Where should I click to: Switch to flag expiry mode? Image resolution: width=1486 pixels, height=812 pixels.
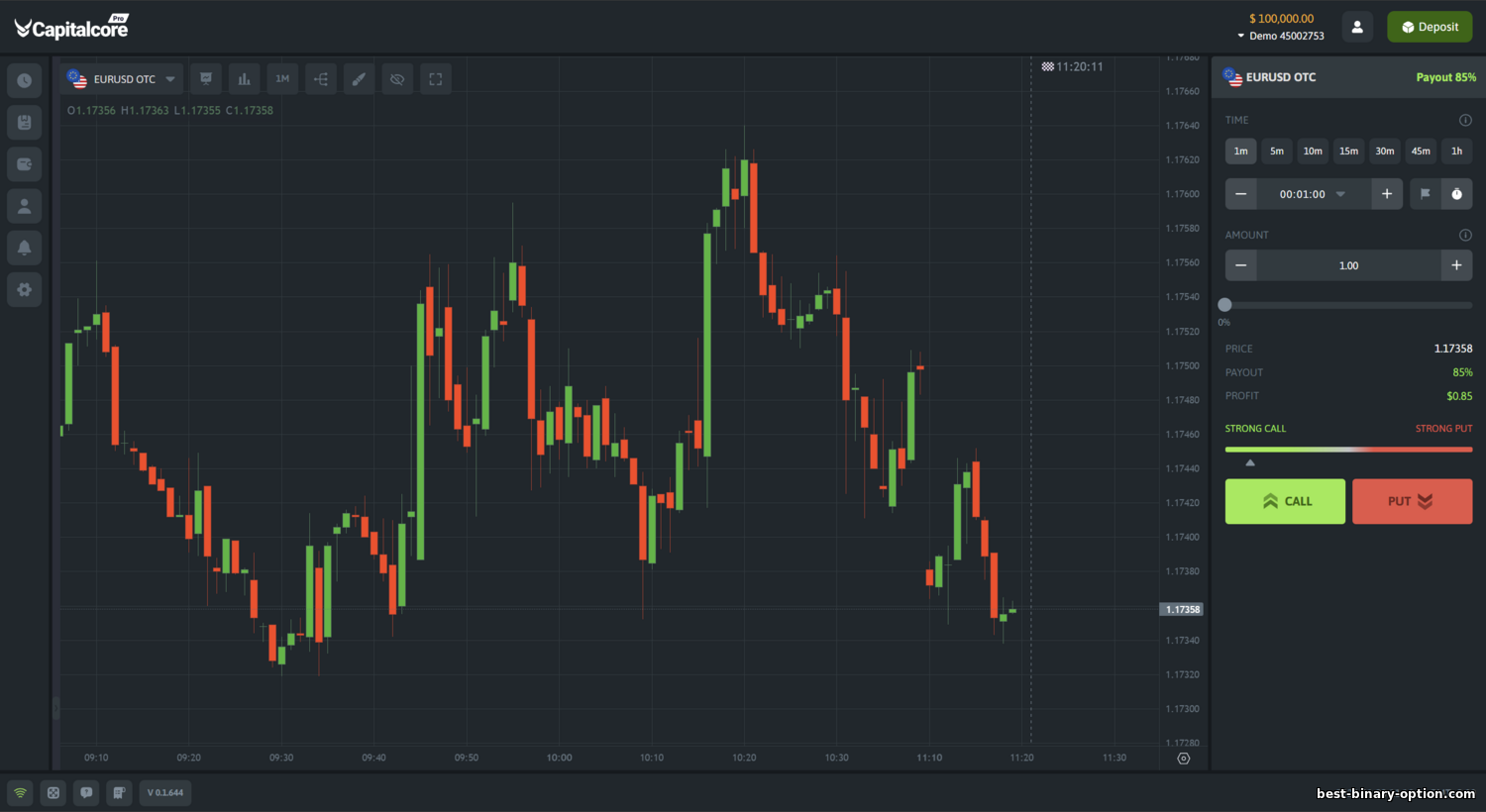tap(1425, 194)
